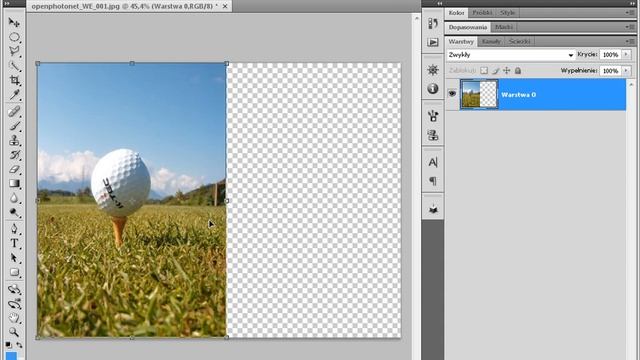Open the Kolor panel group menu
The height and width of the screenshot is (360, 640).
coord(630,13)
